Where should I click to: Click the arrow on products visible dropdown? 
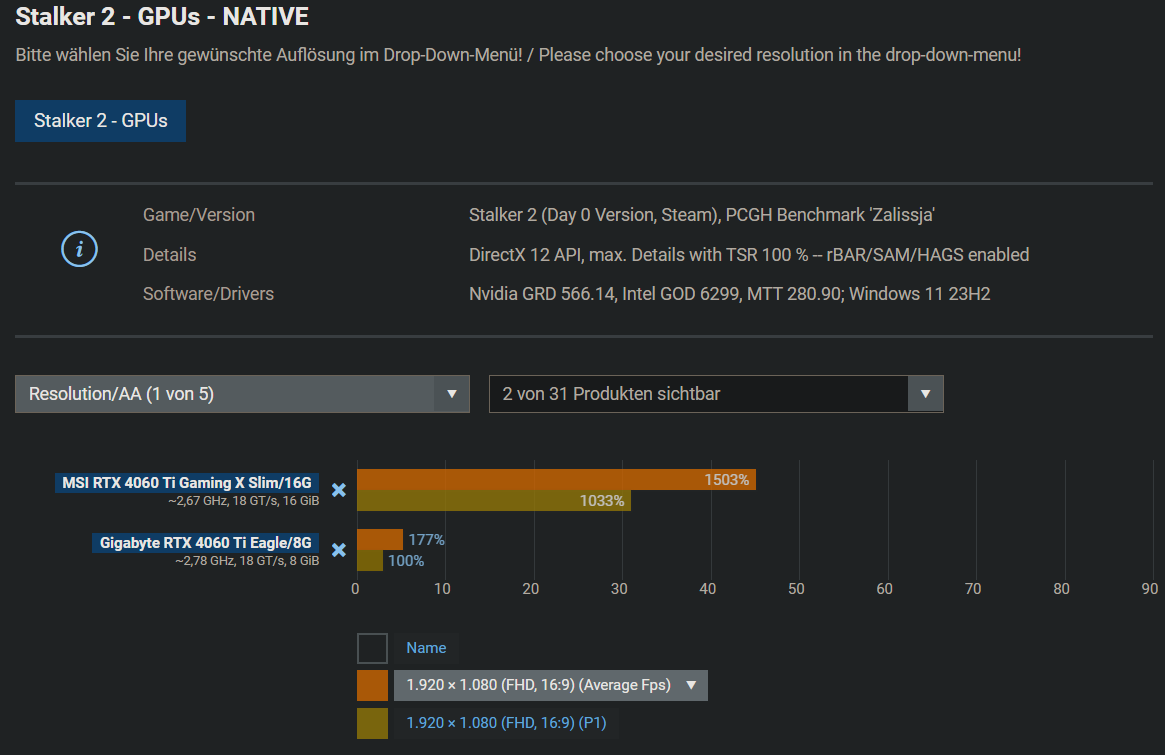point(925,394)
